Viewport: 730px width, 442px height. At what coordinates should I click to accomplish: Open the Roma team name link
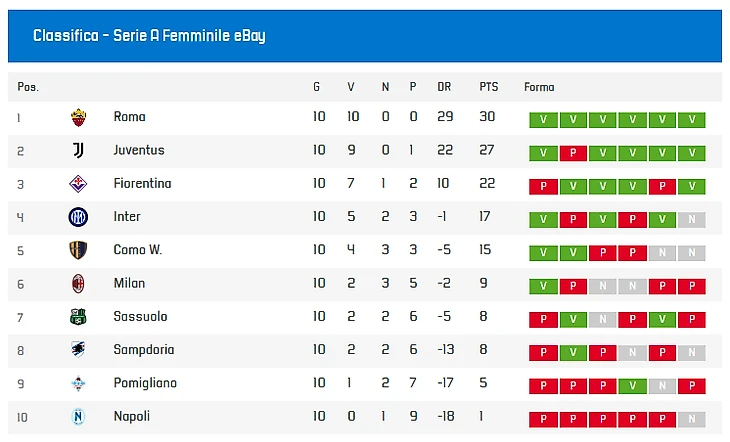[129, 117]
